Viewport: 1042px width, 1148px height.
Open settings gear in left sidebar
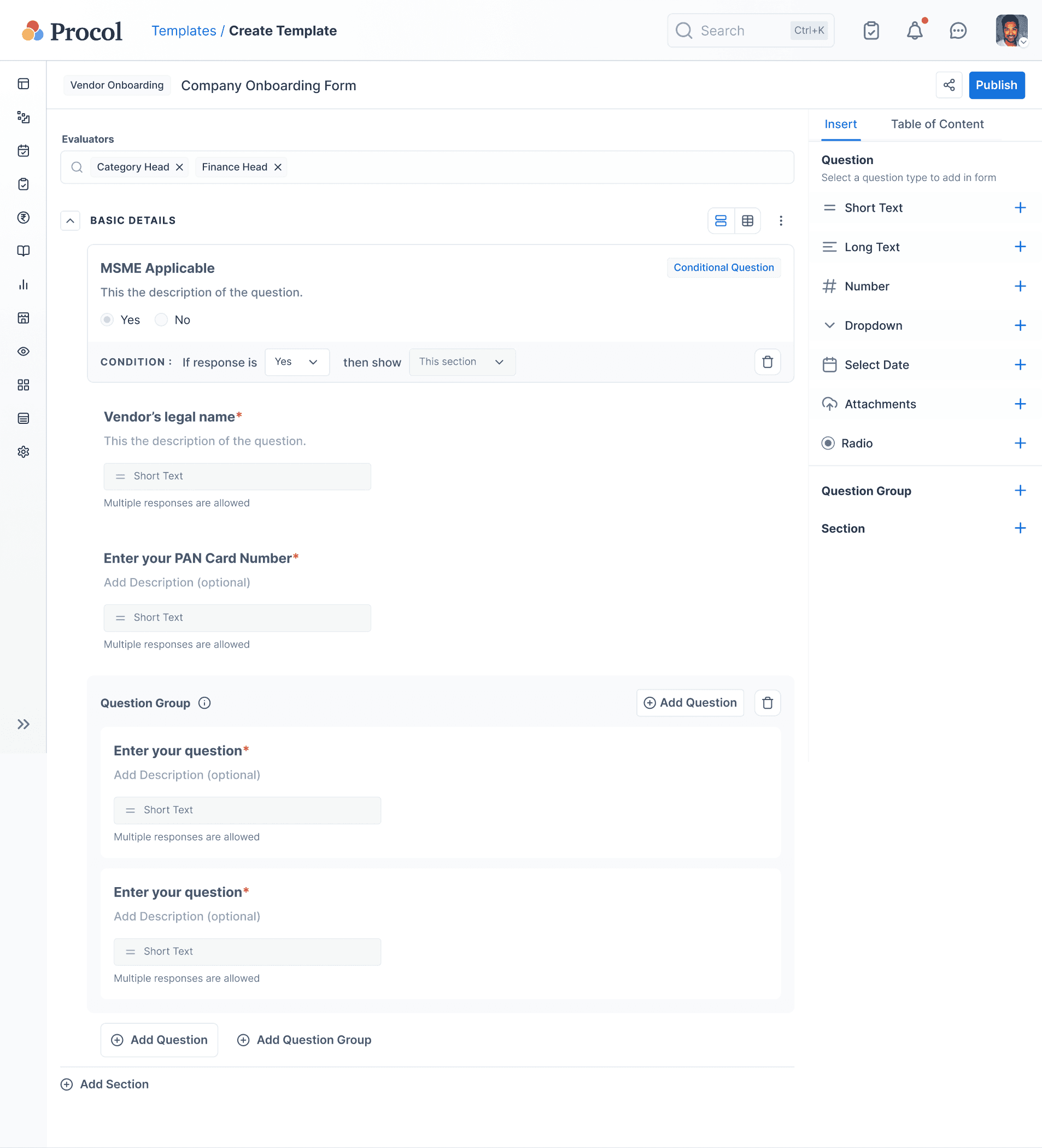24,452
